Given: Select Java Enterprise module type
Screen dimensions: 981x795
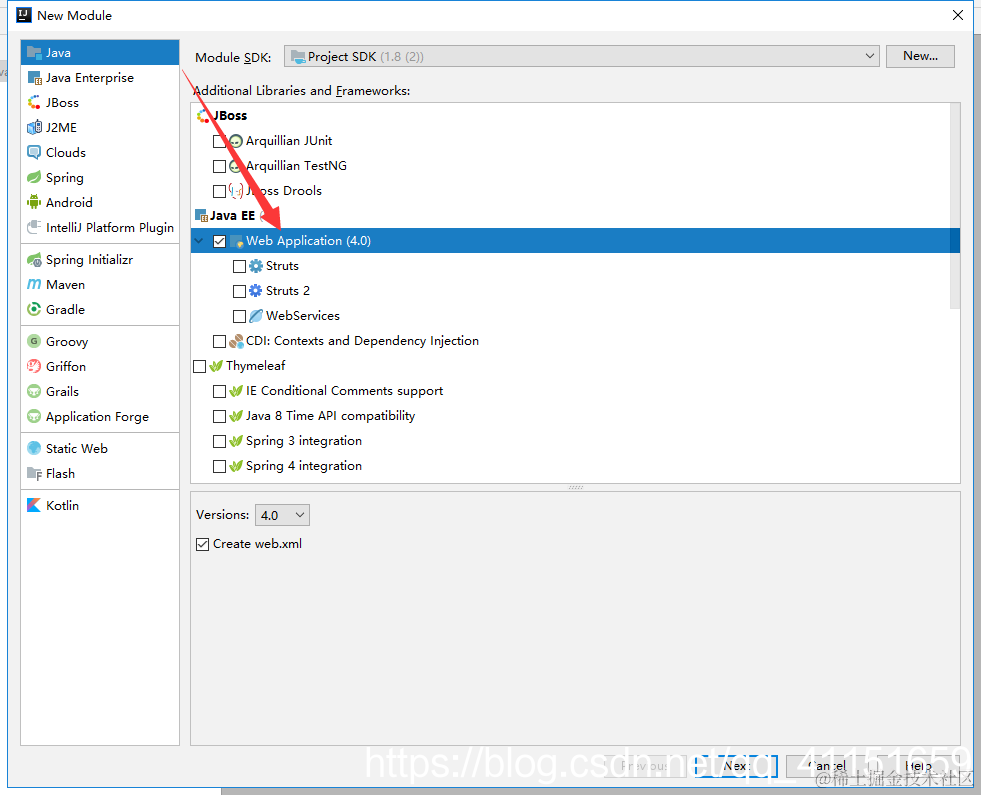Looking at the screenshot, I should coord(100,78).
